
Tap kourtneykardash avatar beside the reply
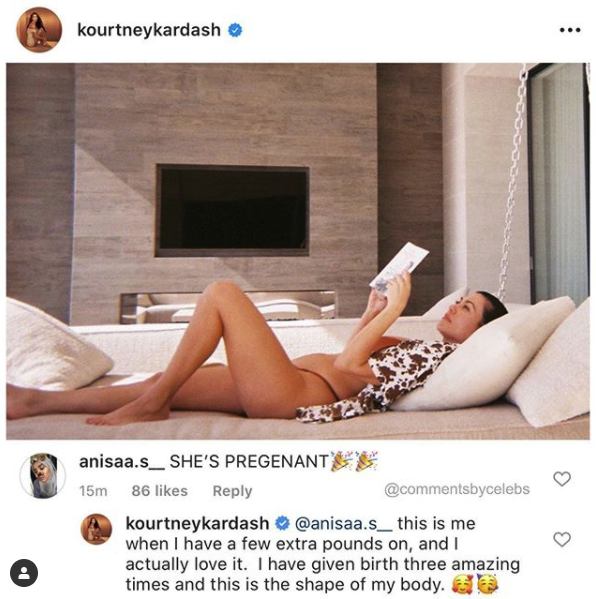[96, 529]
